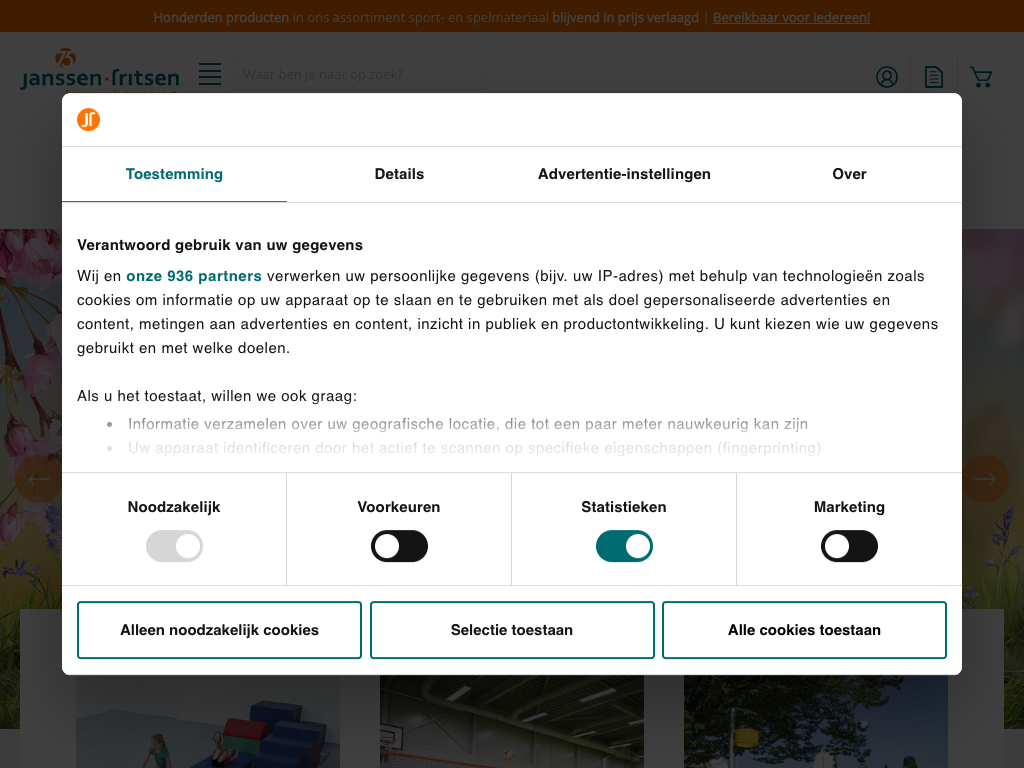This screenshot has width=1024, height=768.
Task: Open the 'onze 936 partners' link
Action: coord(194,276)
